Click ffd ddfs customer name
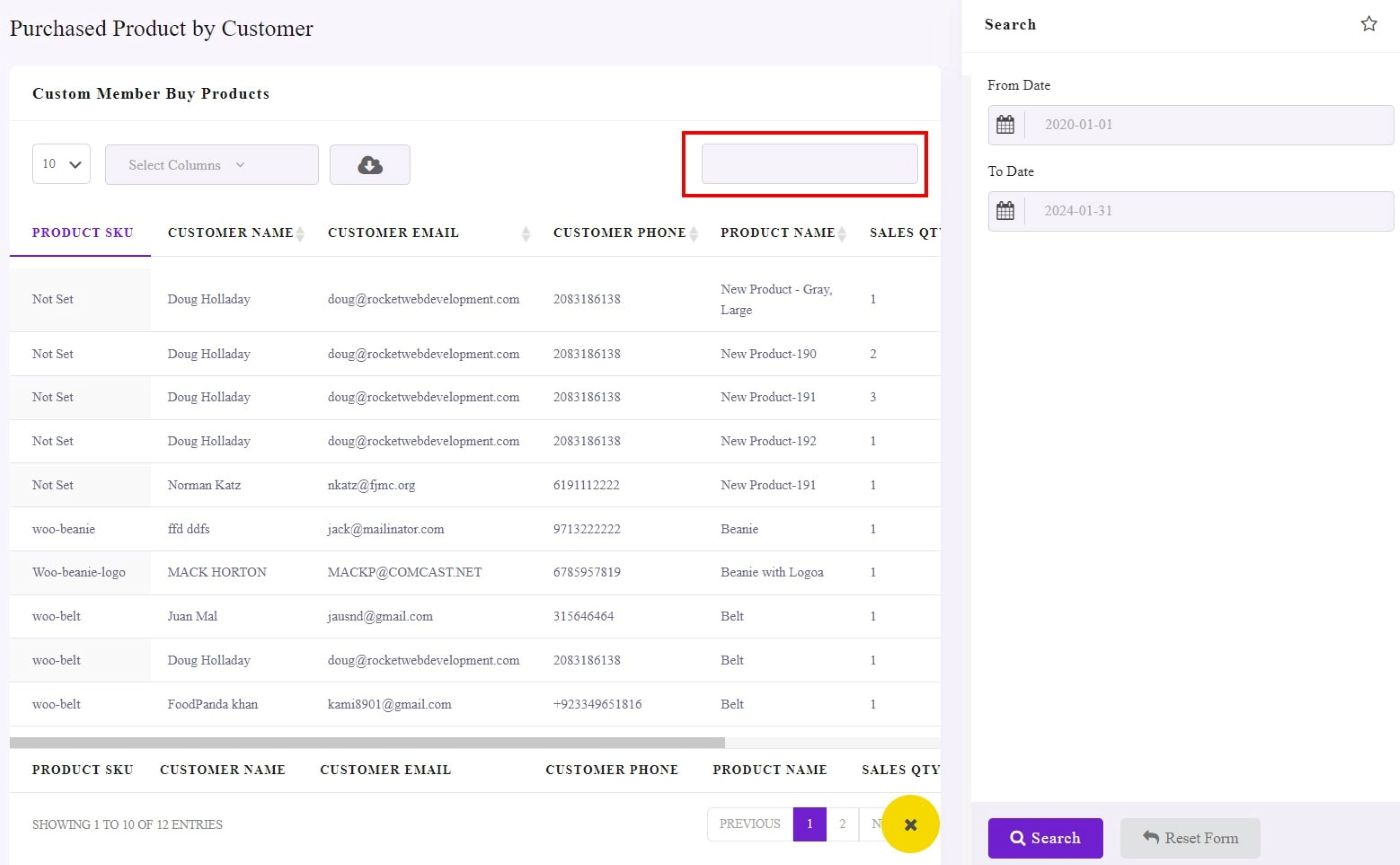This screenshot has width=1400, height=865. point(189,529)
